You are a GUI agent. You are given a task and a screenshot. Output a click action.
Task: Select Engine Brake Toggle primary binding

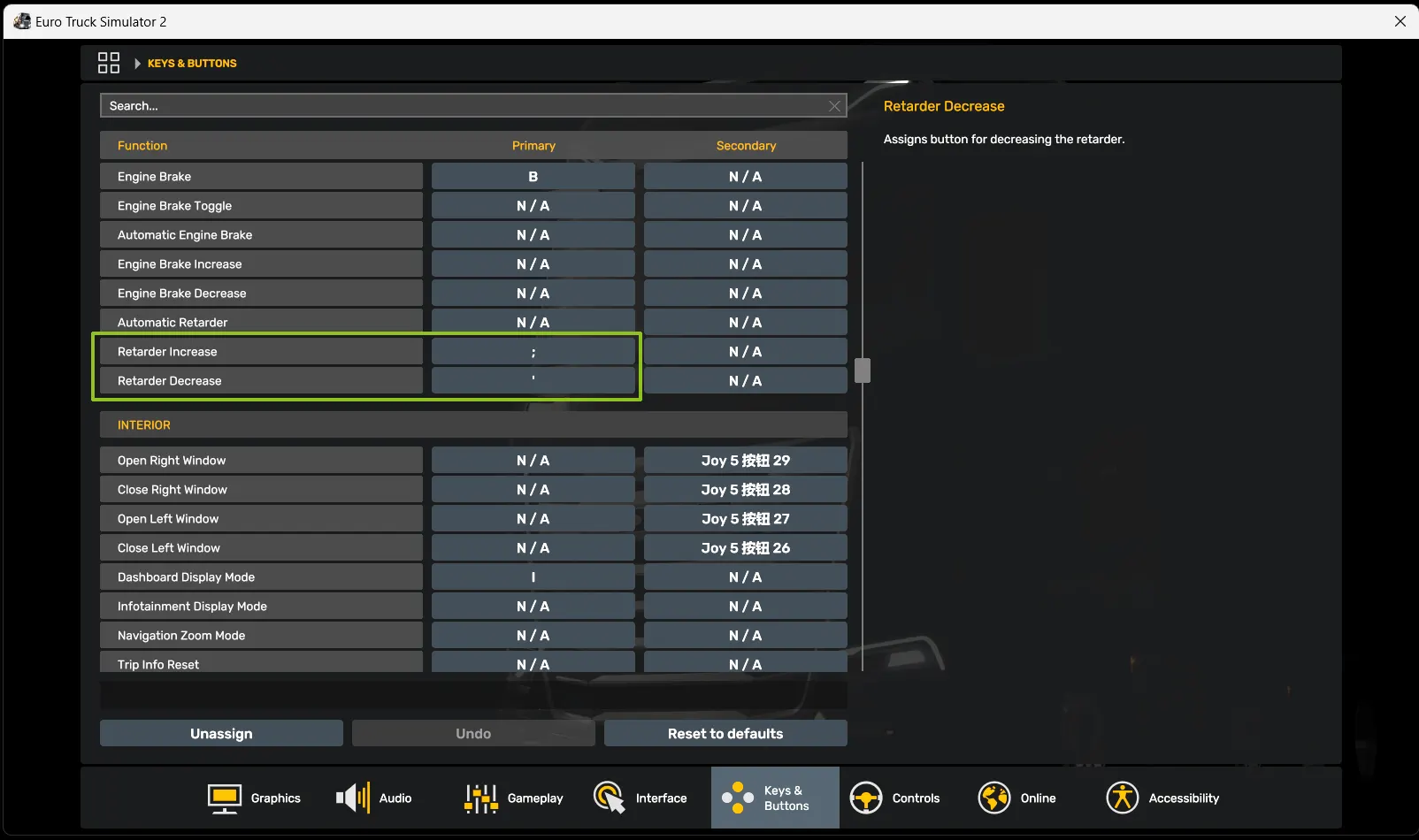pos(533,205)
